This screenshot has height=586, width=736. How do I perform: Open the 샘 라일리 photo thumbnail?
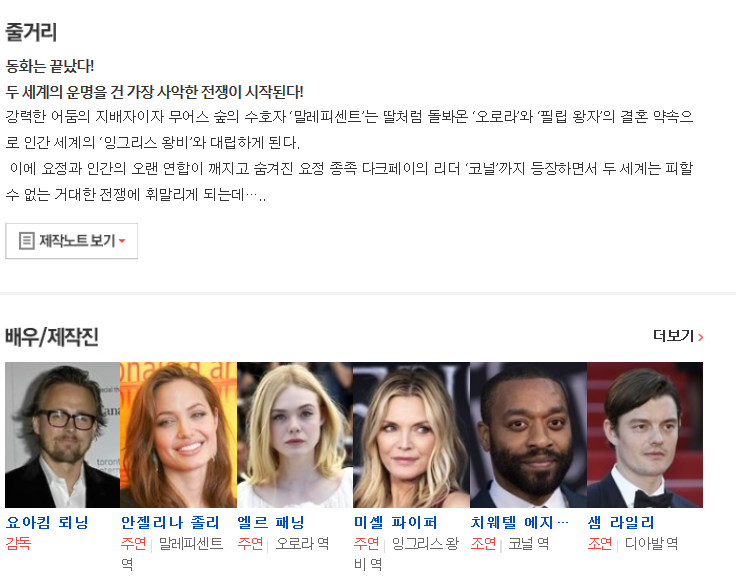[645, 435]
